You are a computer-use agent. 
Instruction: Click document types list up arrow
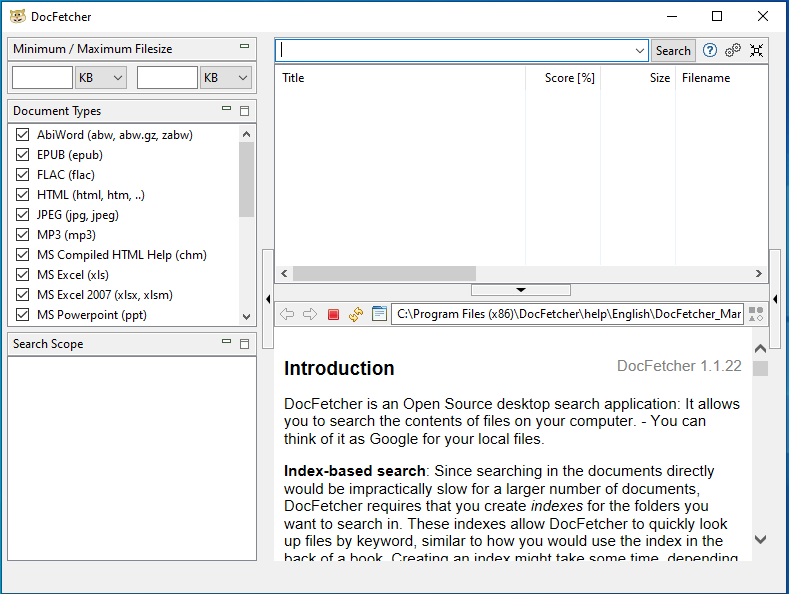(x=246, y=134)
